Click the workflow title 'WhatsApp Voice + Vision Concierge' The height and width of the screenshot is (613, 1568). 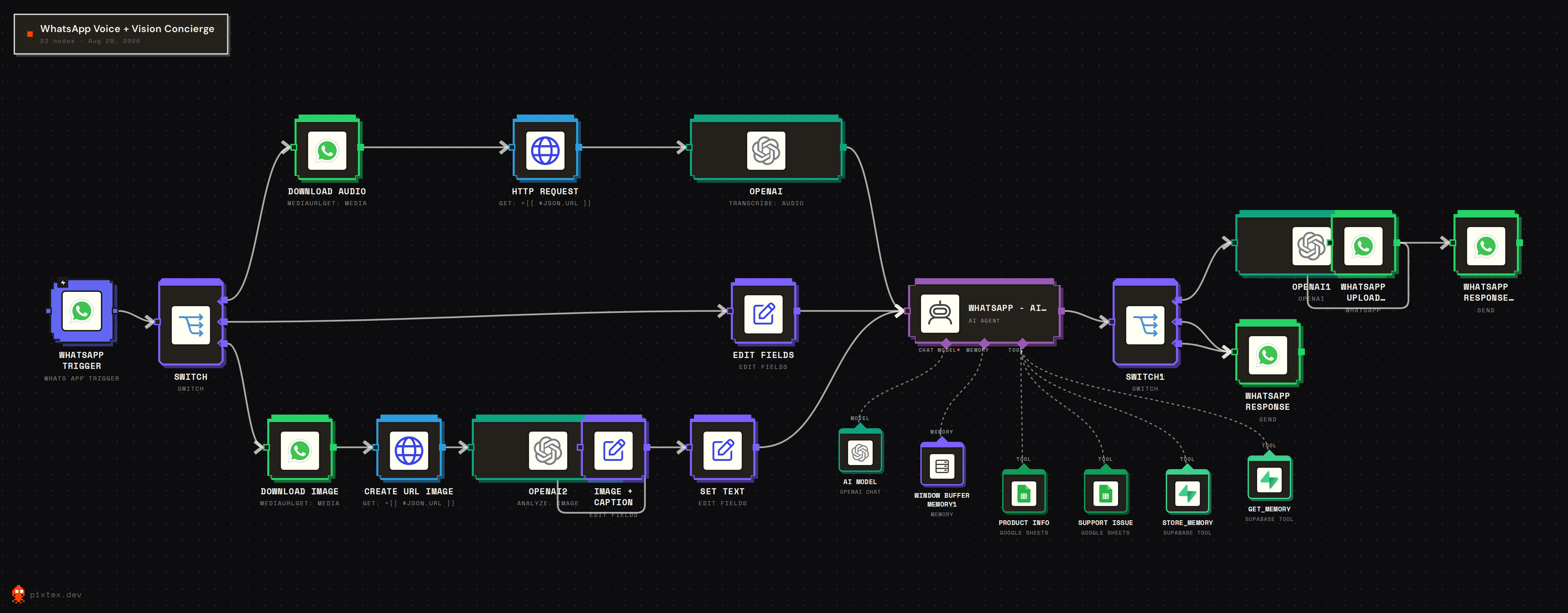pos(127,29)
